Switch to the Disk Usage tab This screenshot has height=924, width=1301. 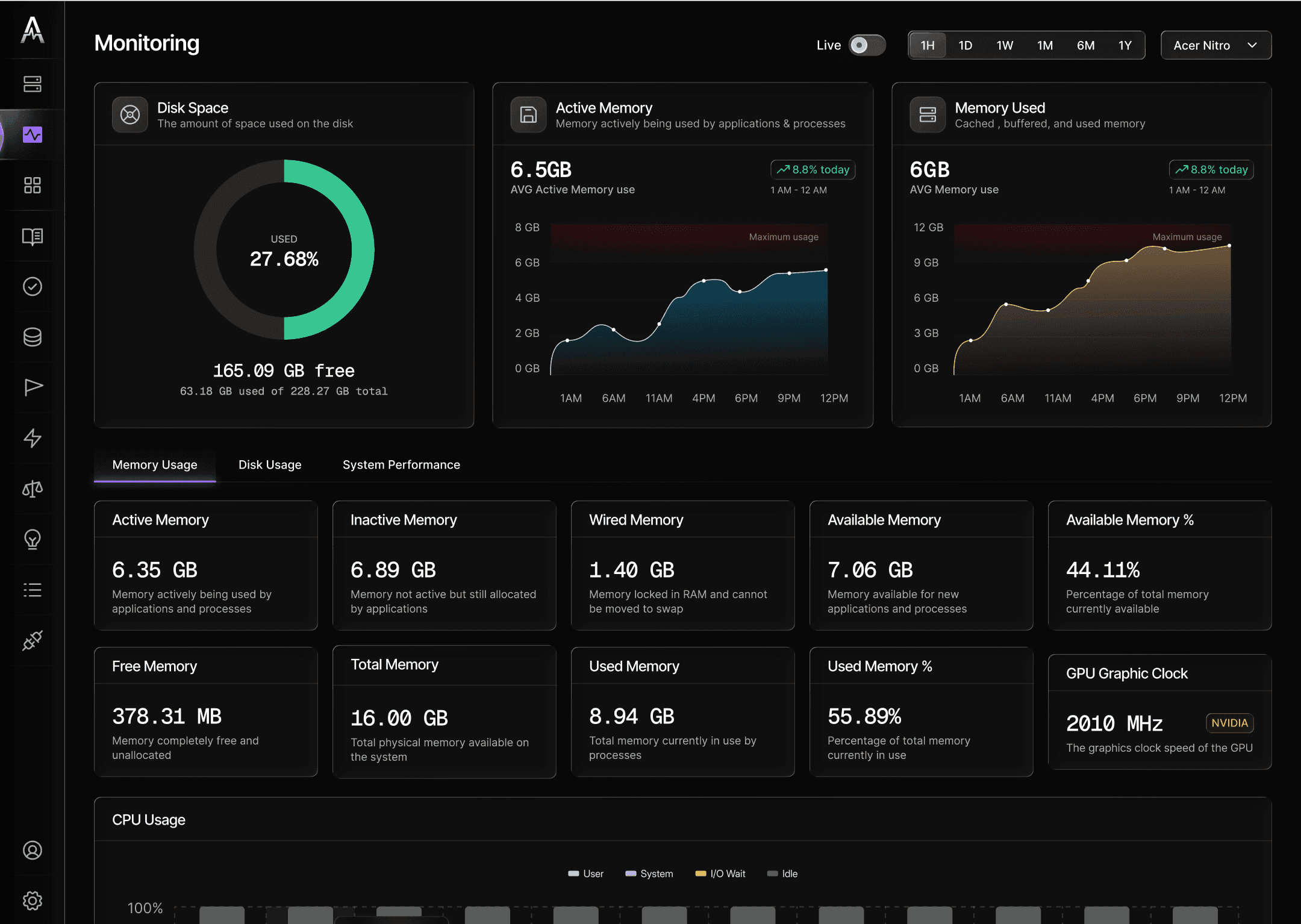pyautogui.click(x=270, y=464)
